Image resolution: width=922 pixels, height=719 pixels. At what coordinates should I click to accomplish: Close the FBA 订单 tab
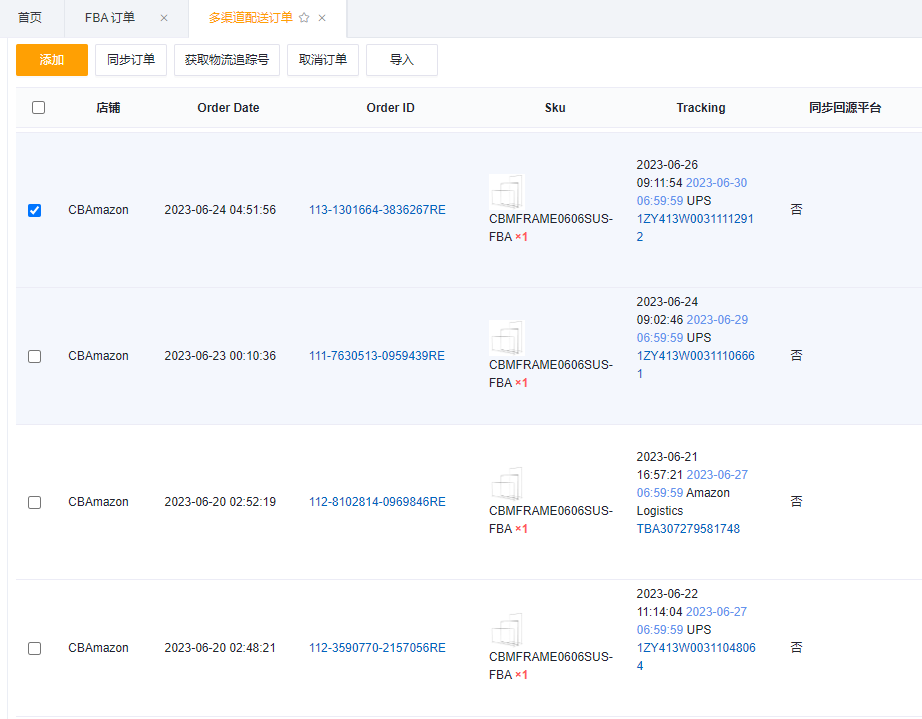coord(164,18)
